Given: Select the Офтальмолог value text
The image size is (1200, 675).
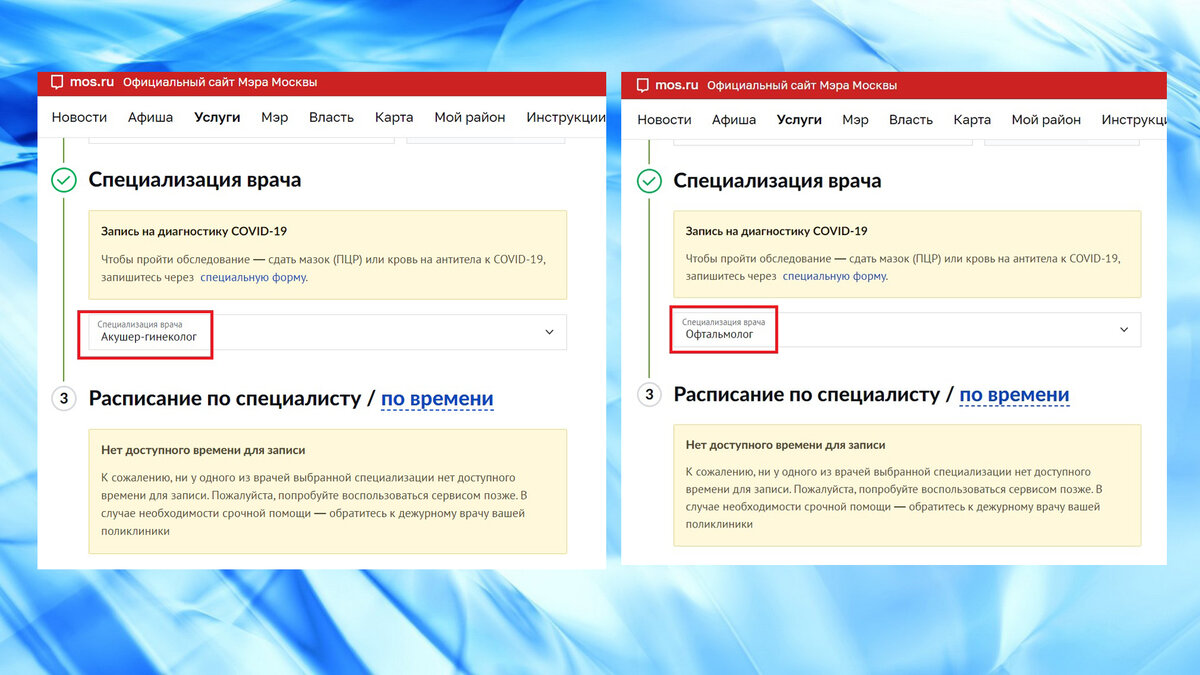Looking at the screenshot, I should click(719, 335).
